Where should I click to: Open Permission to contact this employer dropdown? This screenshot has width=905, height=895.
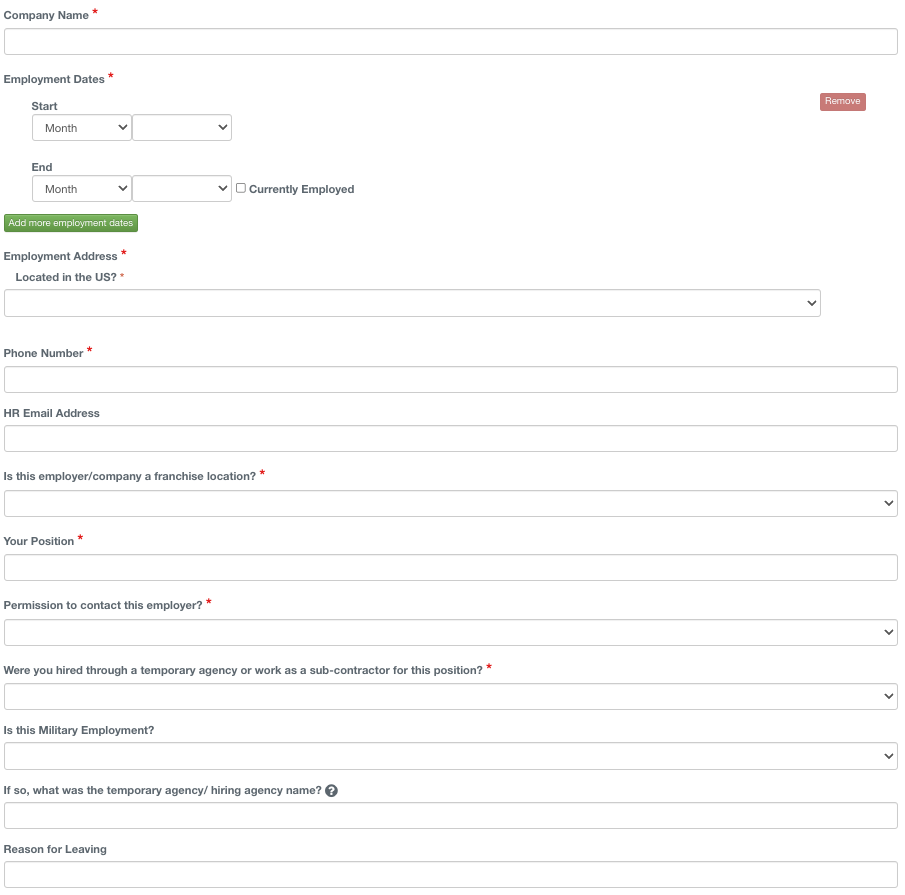click(x=451, y=633)
